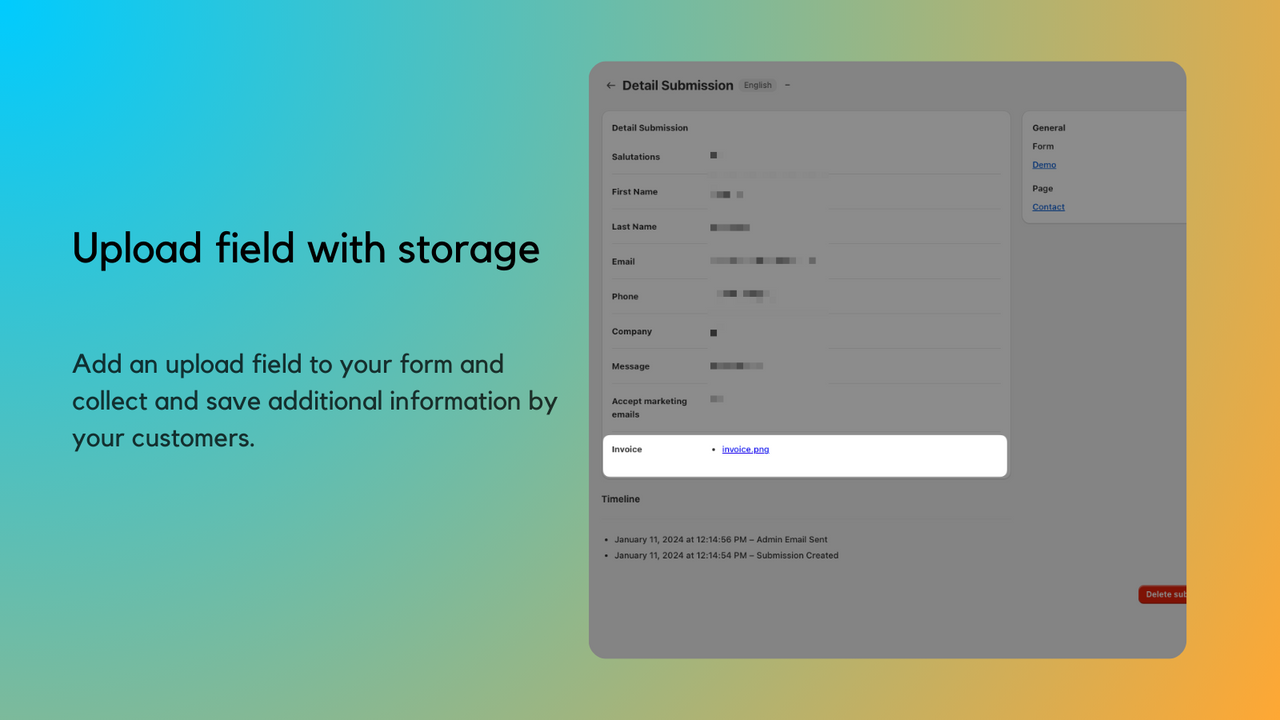Click the blurred Phone value
This screenshot has height=720, width=1280.
point(745,295)
